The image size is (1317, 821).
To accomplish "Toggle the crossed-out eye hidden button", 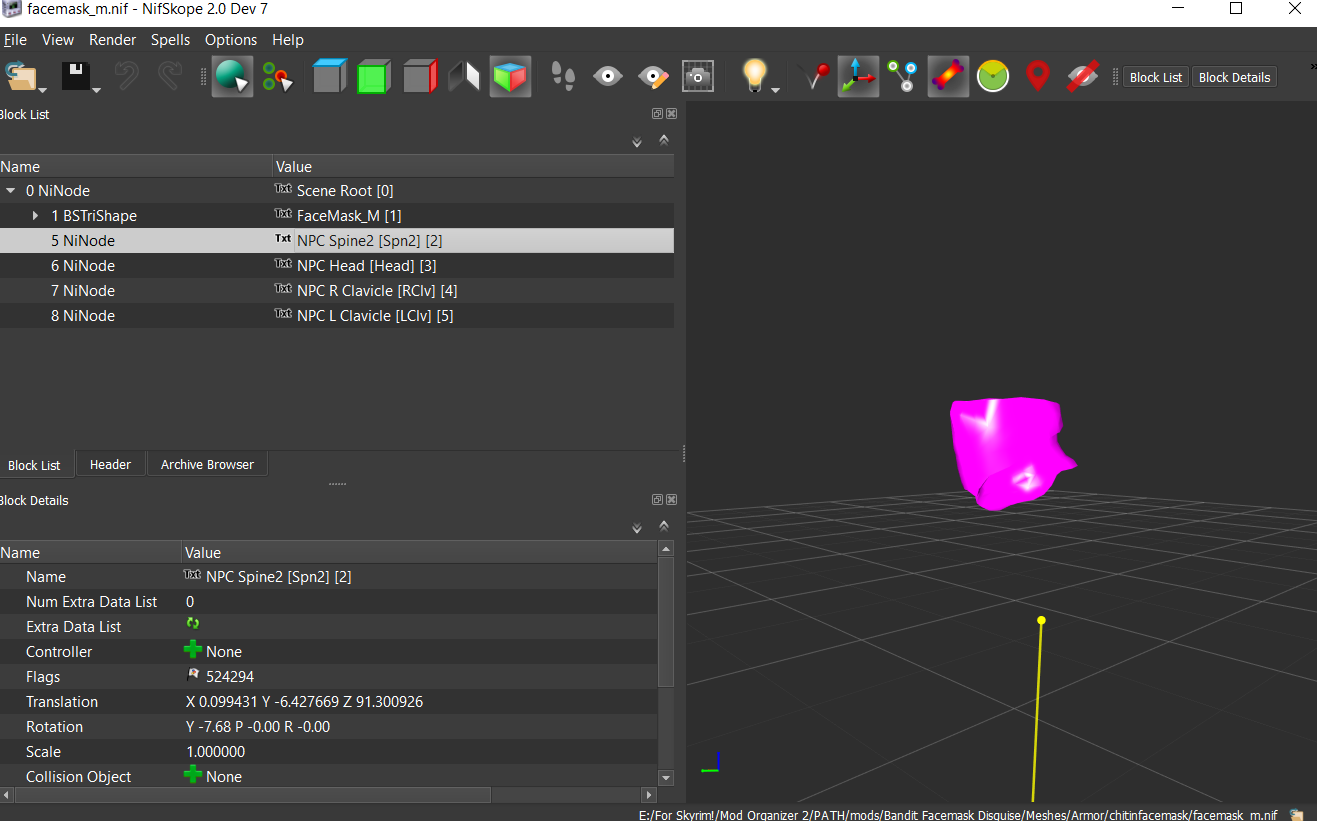I will click(1083, 77).
